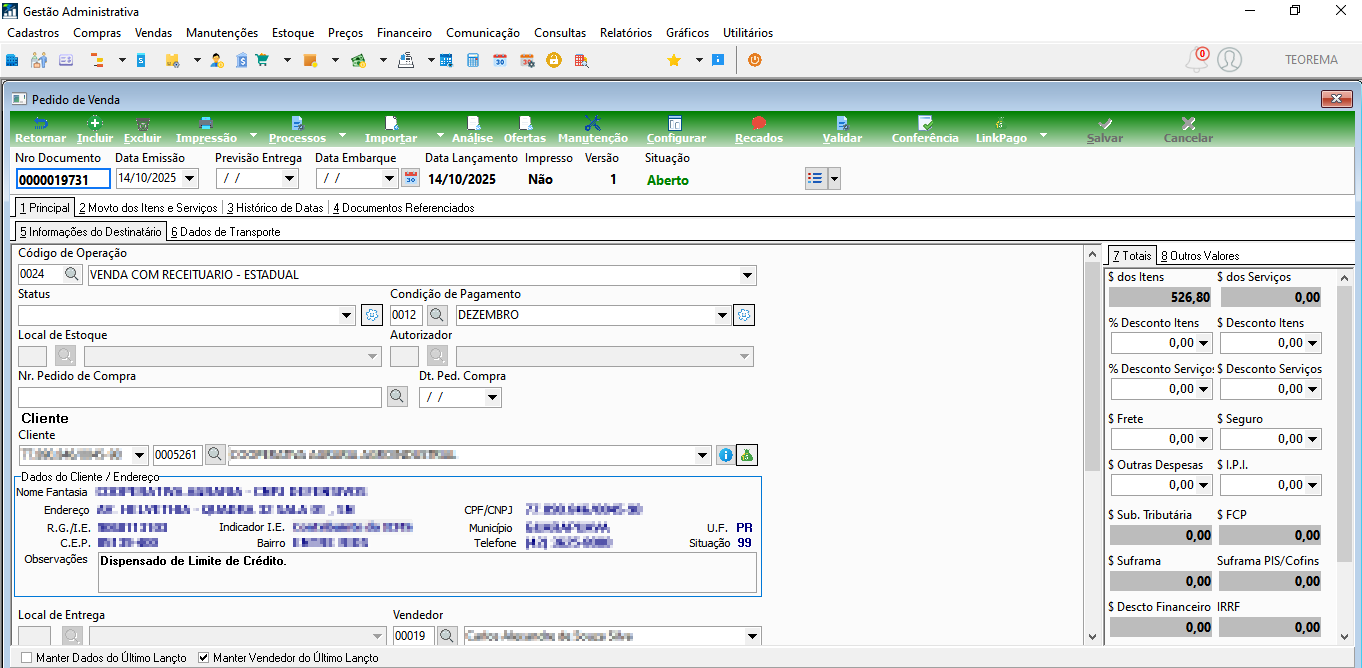Open the Outros Valores tab
The height and width of the screenshot is (668, 1362).
point(1200,255)
